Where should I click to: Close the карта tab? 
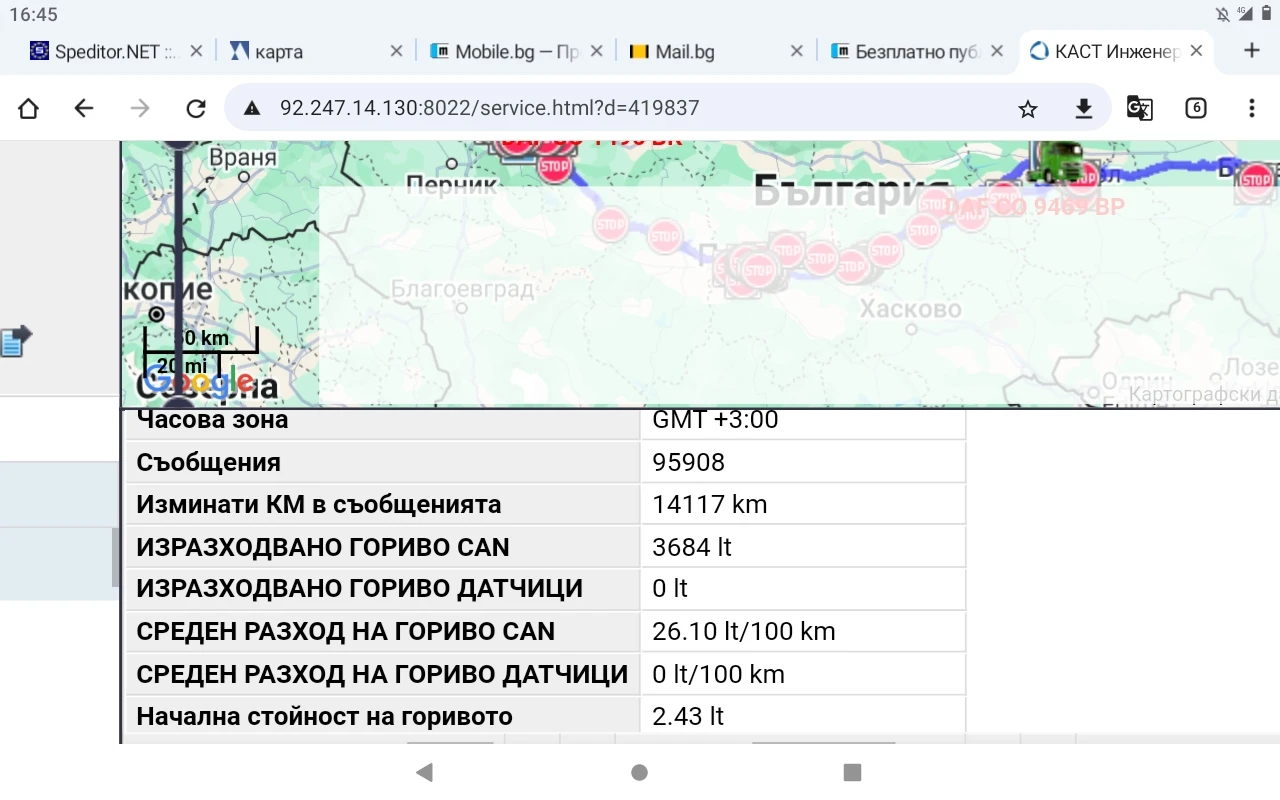pyautogui.click(x=396, y=51)
